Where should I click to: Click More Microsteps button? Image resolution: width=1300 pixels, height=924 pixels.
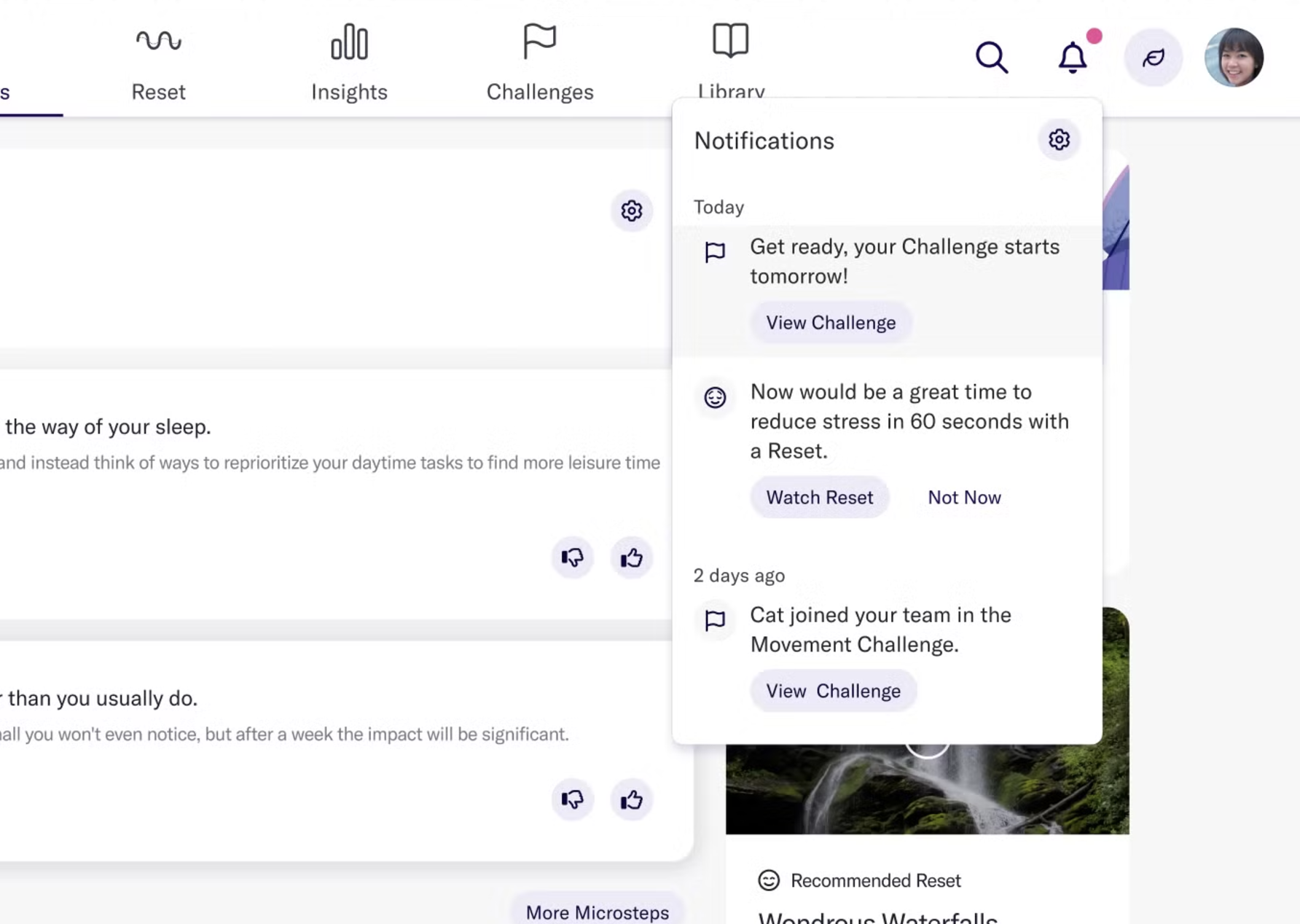[x=598, y=912]
